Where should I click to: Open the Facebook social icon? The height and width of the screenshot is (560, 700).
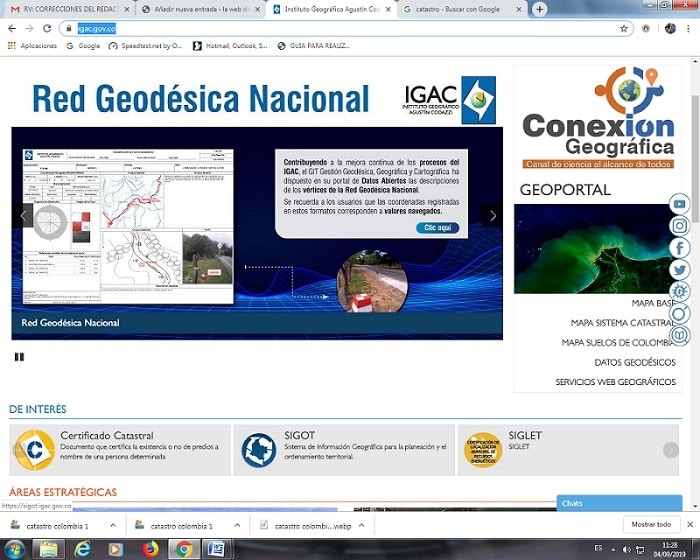[679, 248]
